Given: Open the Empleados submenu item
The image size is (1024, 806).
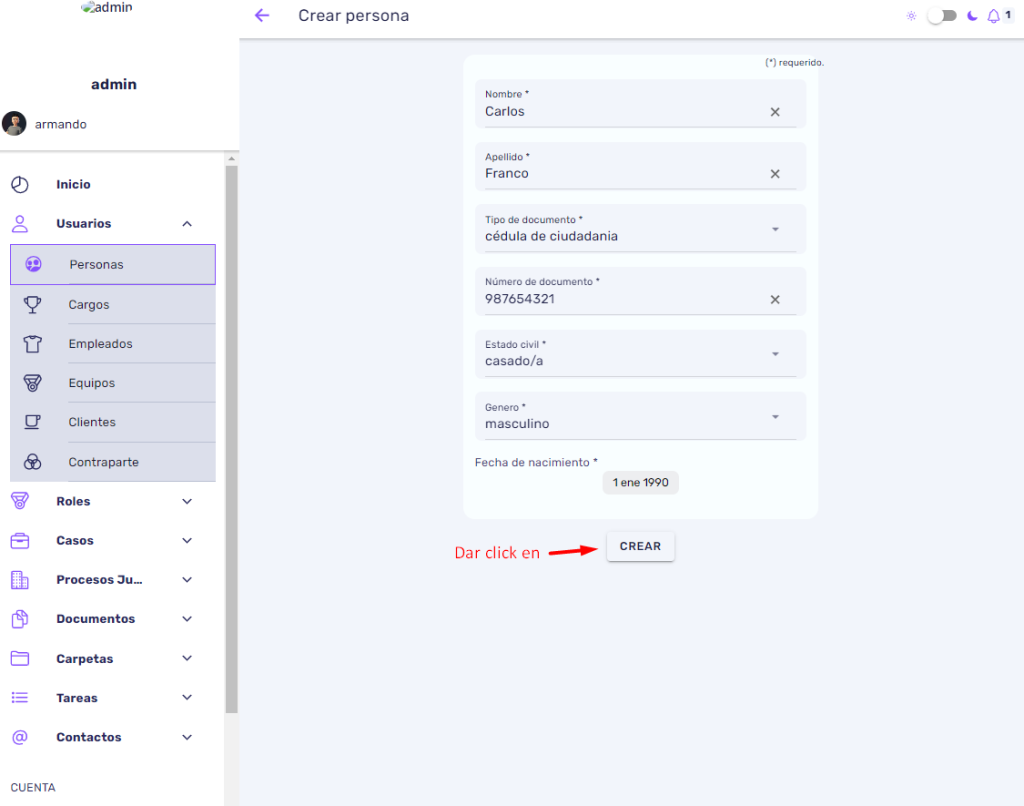Looking at the screenshot, I should coord(113,344).
